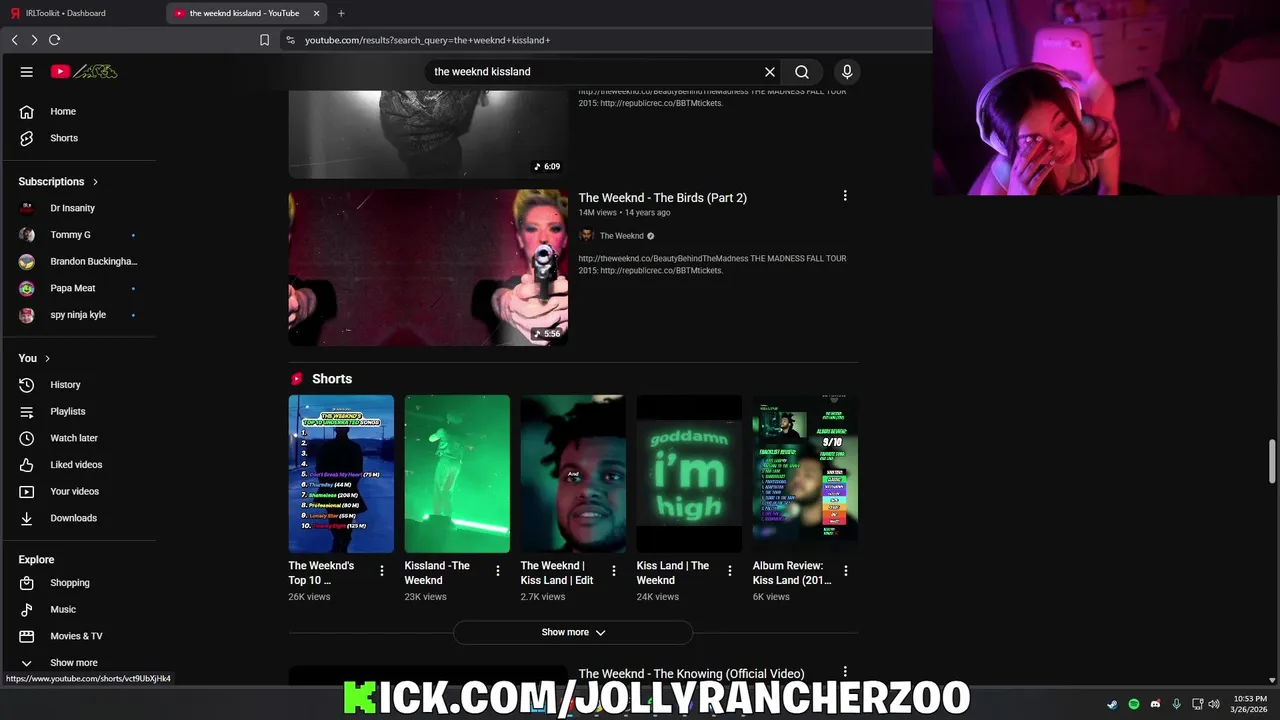The width and height of the screenshot is (1280, 720).
Task: Start voice search with microphone icon
Action: (x=847, y=72)
